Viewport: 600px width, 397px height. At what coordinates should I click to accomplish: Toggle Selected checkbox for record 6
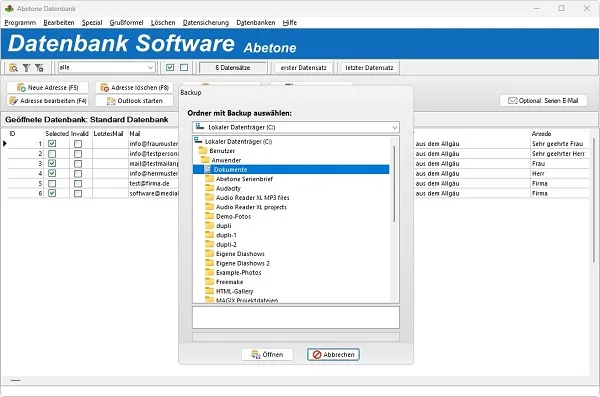tap(52, 193)
